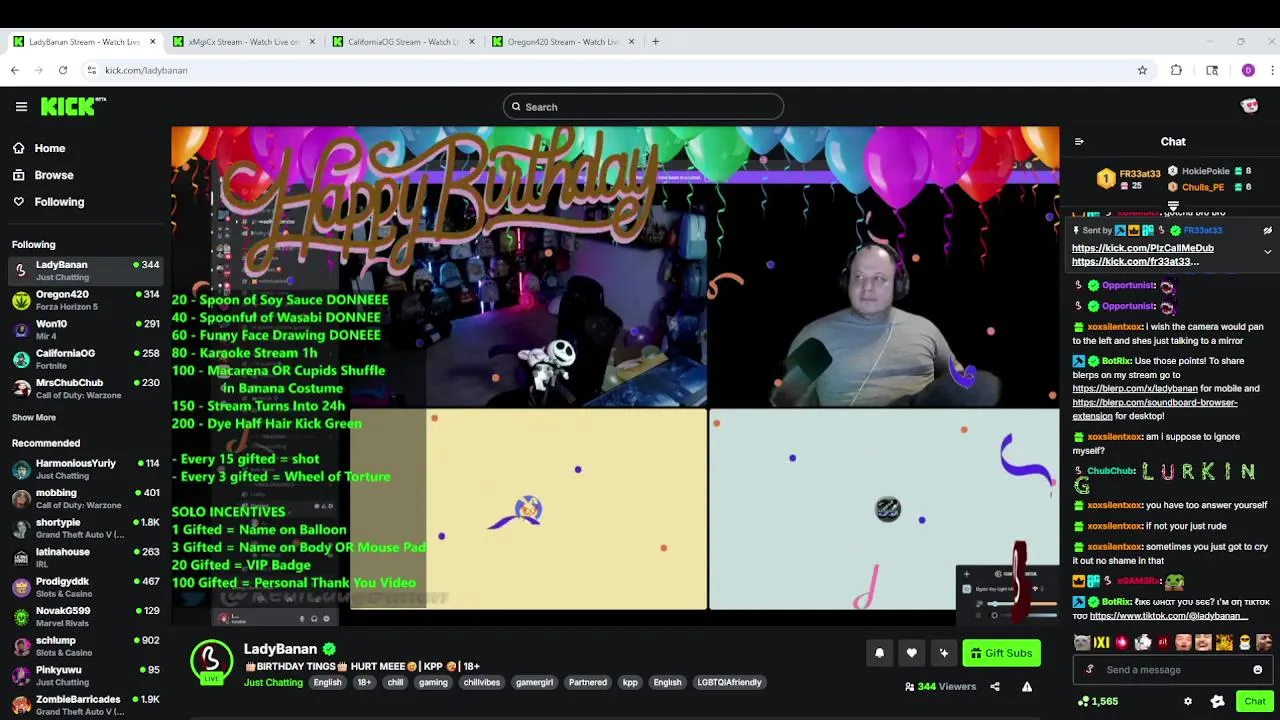This screenshot has height=720, width=1280.
Task: Click the sparkle icon next to Gift Subs
Action: (943, 653)
